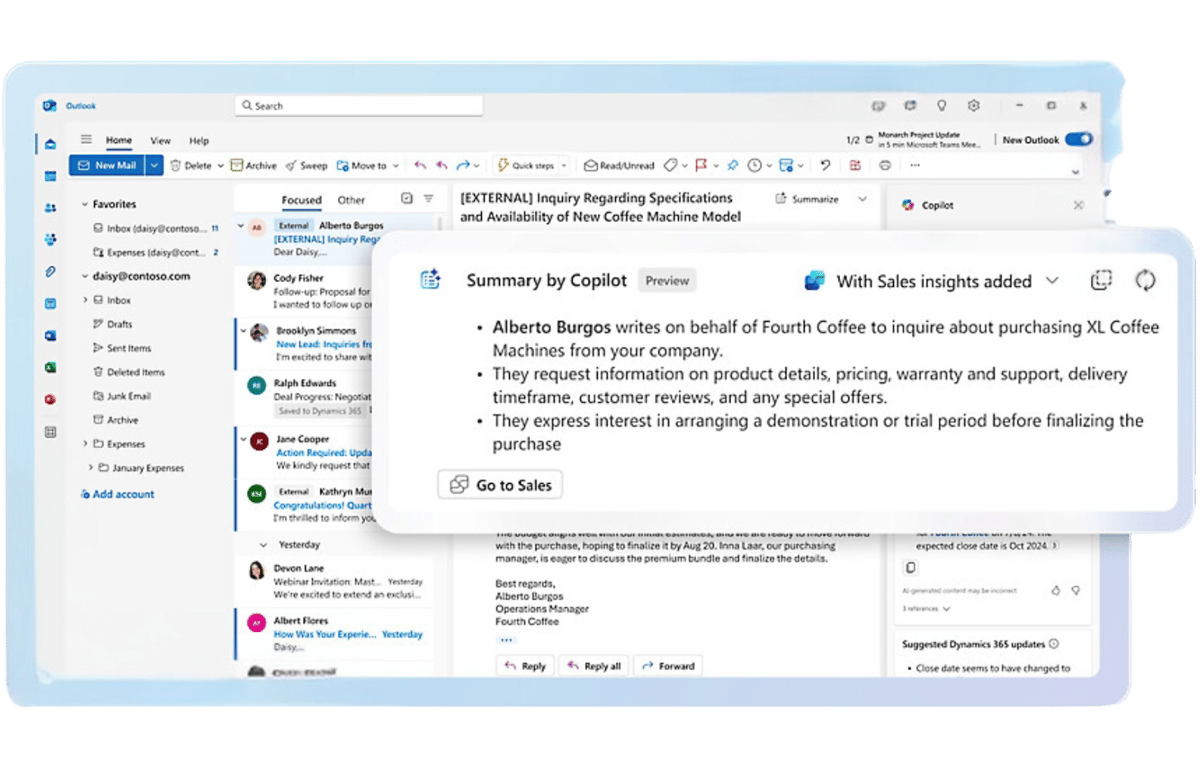Click the Read/Unread button
This screenshot has height=757, width=1200.
pos(620,166)
